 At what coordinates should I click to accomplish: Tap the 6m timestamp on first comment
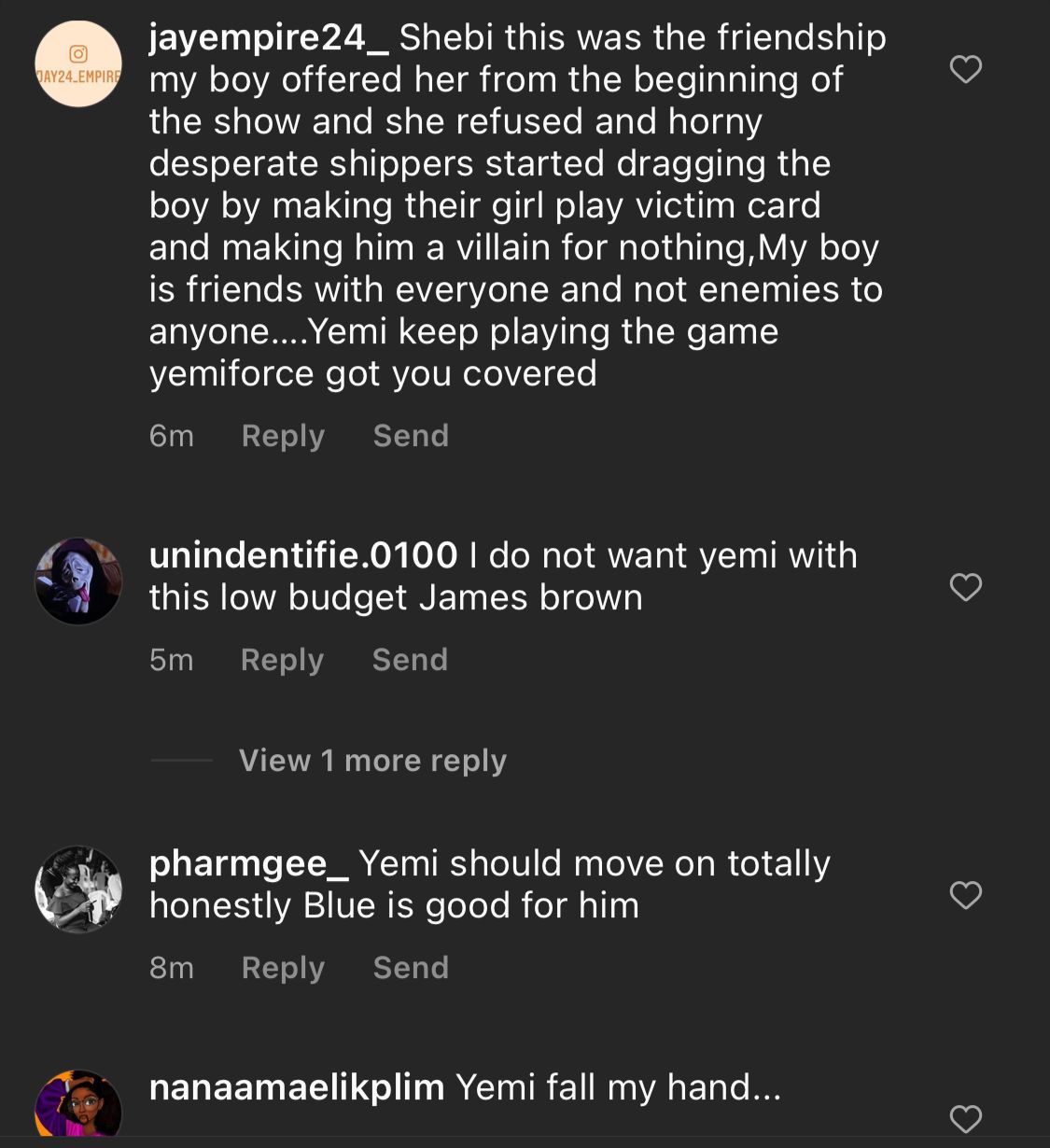pos(172,436)
